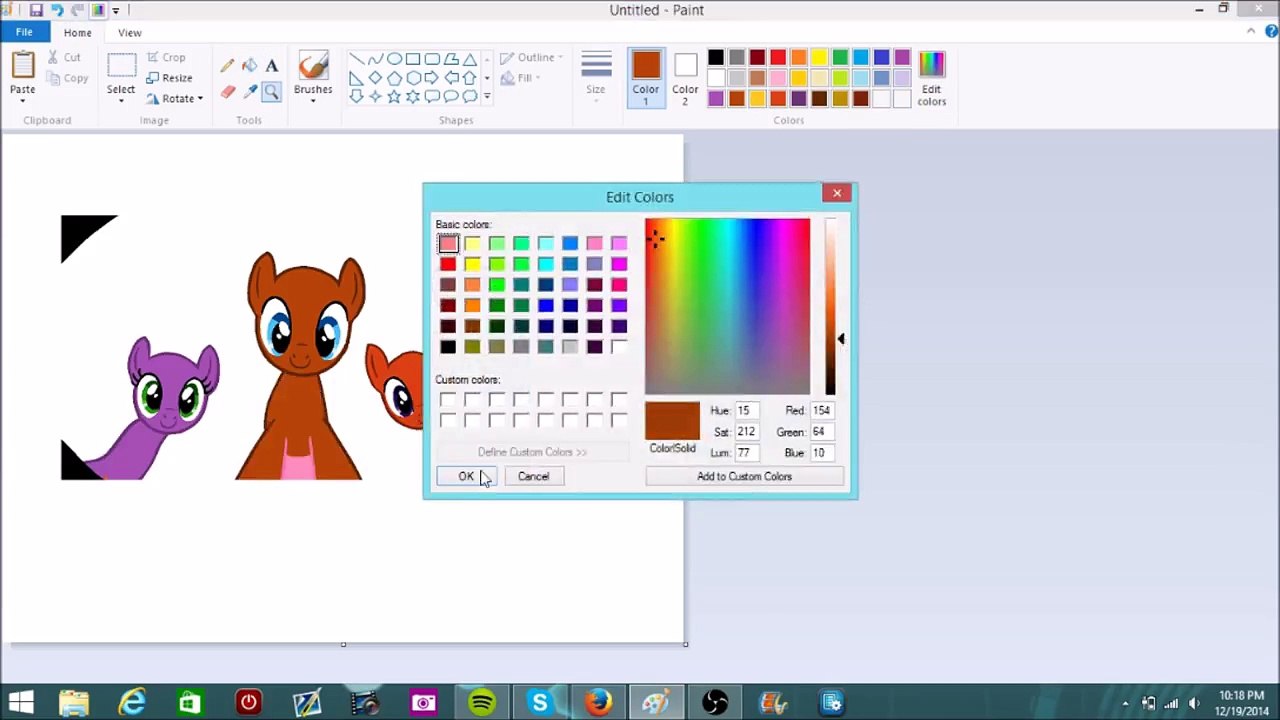The height and width of the screenshot is (720, 1280).
Task: Select the Eraser tool
Action: [228, 92]
